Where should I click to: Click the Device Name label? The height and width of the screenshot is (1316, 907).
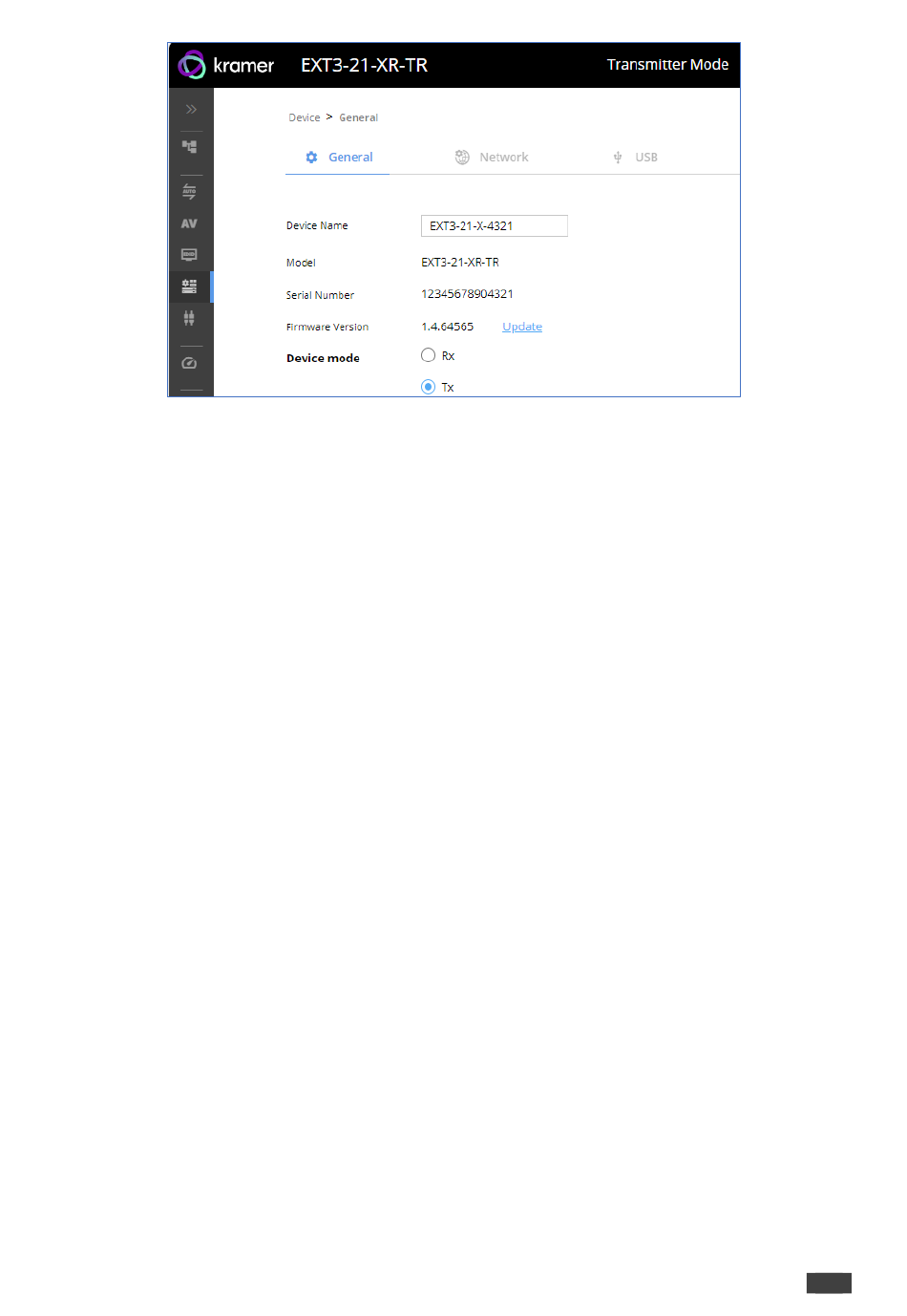317,225
